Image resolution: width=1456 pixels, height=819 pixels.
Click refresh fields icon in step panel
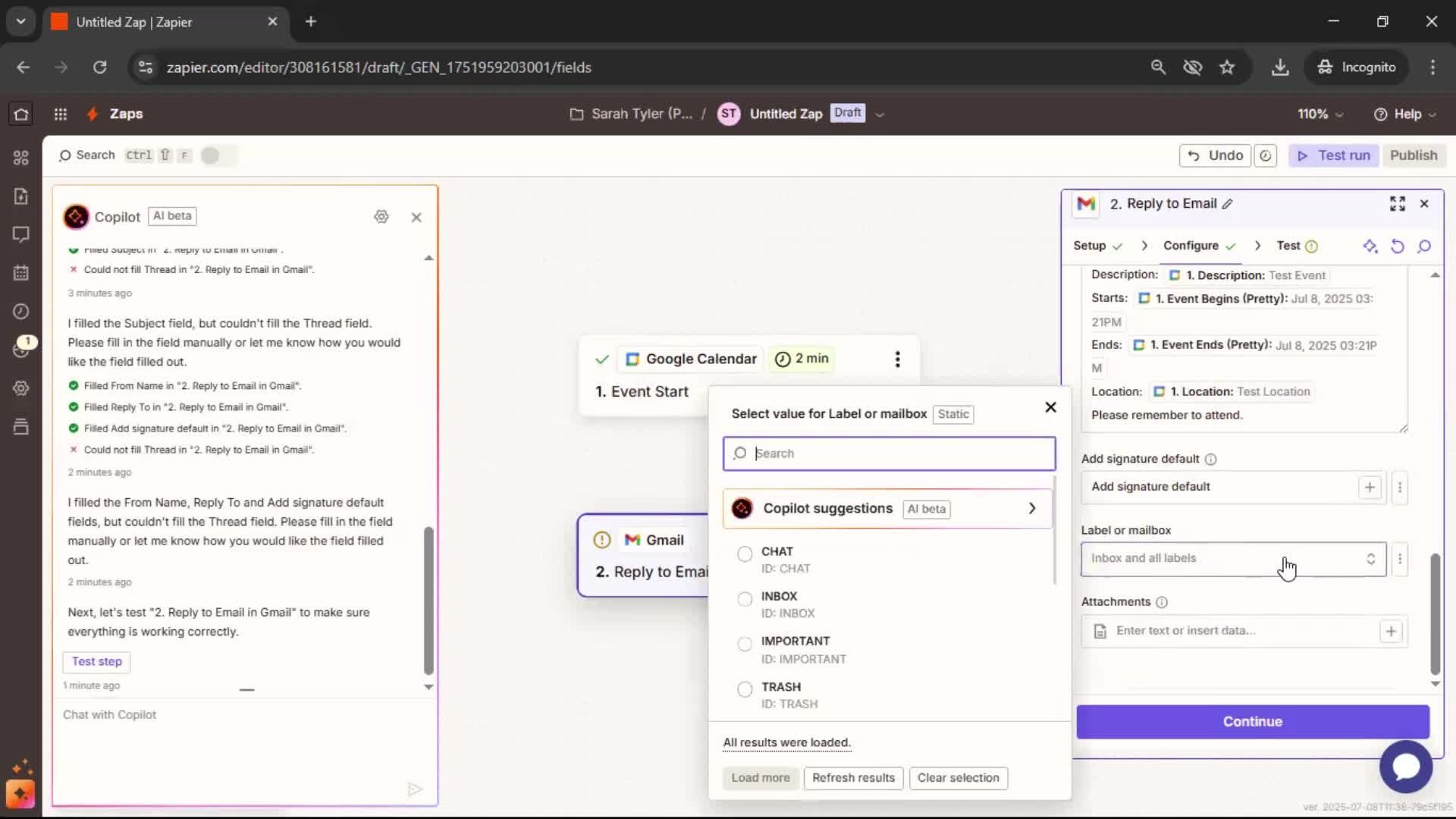tap(1398, 246)
